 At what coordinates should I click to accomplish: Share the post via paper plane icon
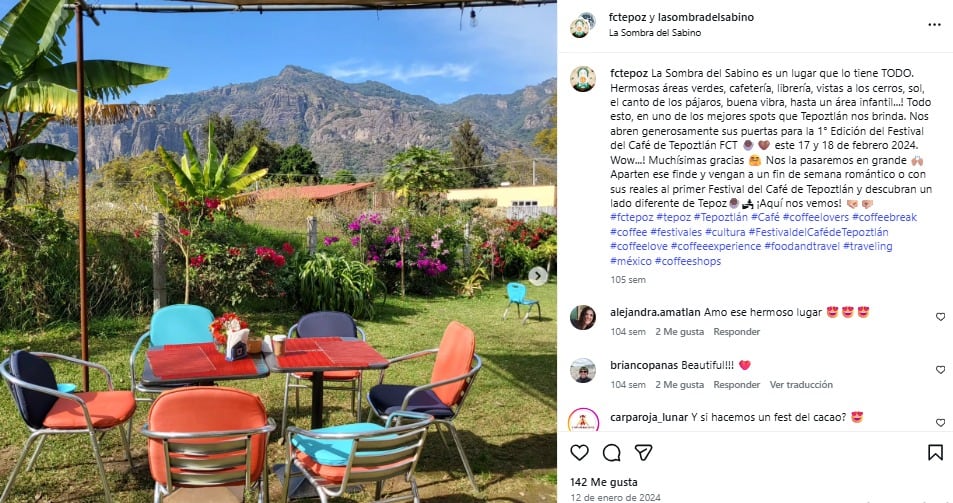click(644, 453)
